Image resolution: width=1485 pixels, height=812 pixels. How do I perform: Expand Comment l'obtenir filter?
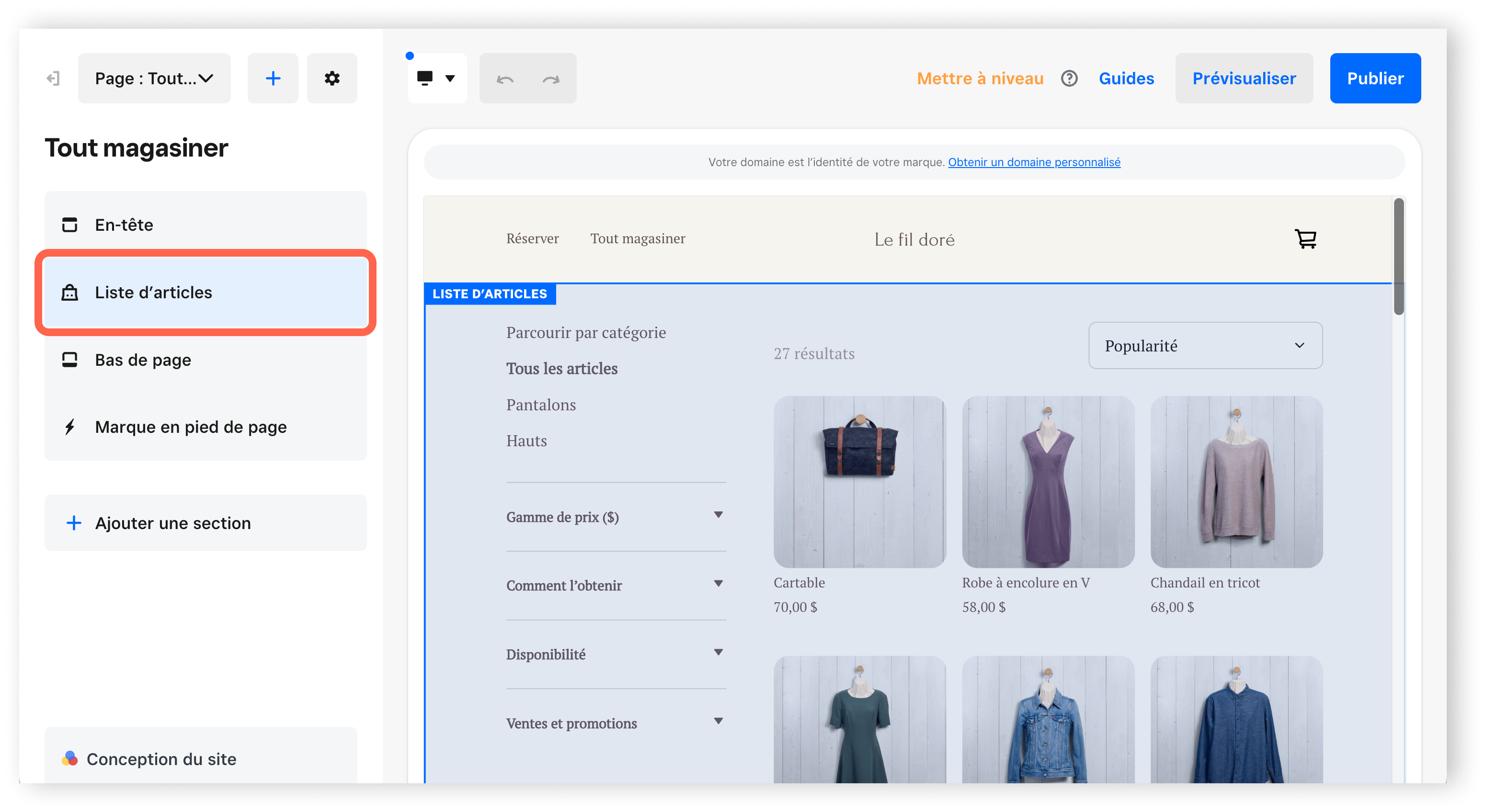[616, 586]
